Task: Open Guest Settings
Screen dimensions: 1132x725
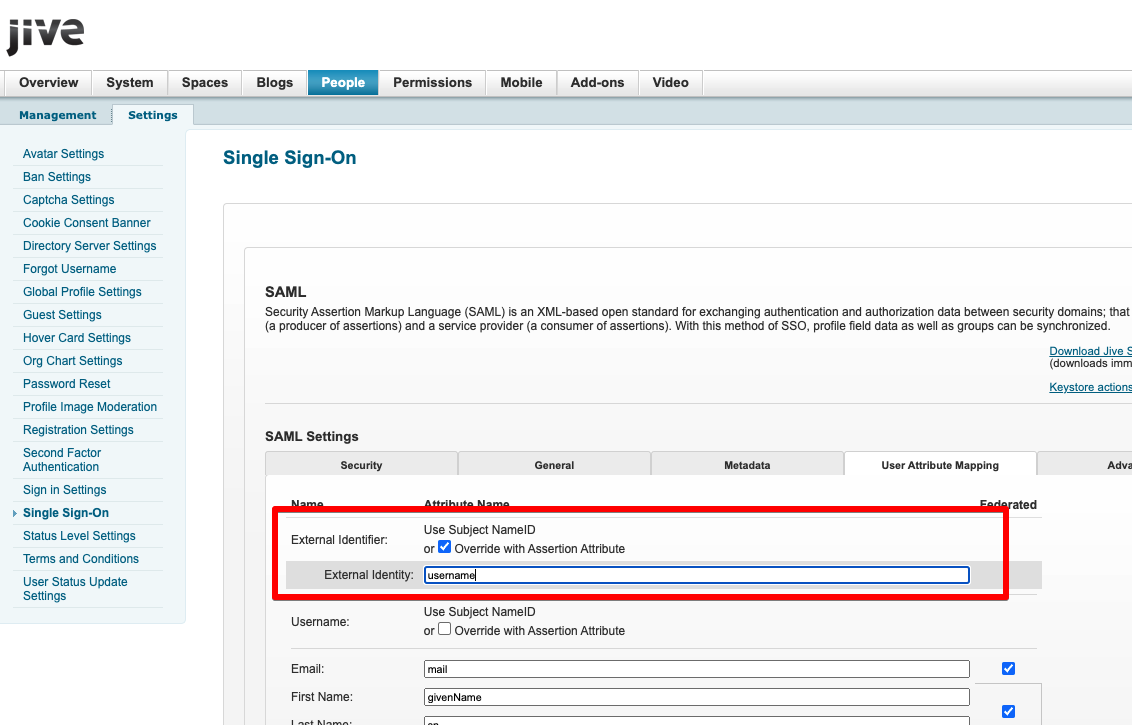Action: coord(62,316)
